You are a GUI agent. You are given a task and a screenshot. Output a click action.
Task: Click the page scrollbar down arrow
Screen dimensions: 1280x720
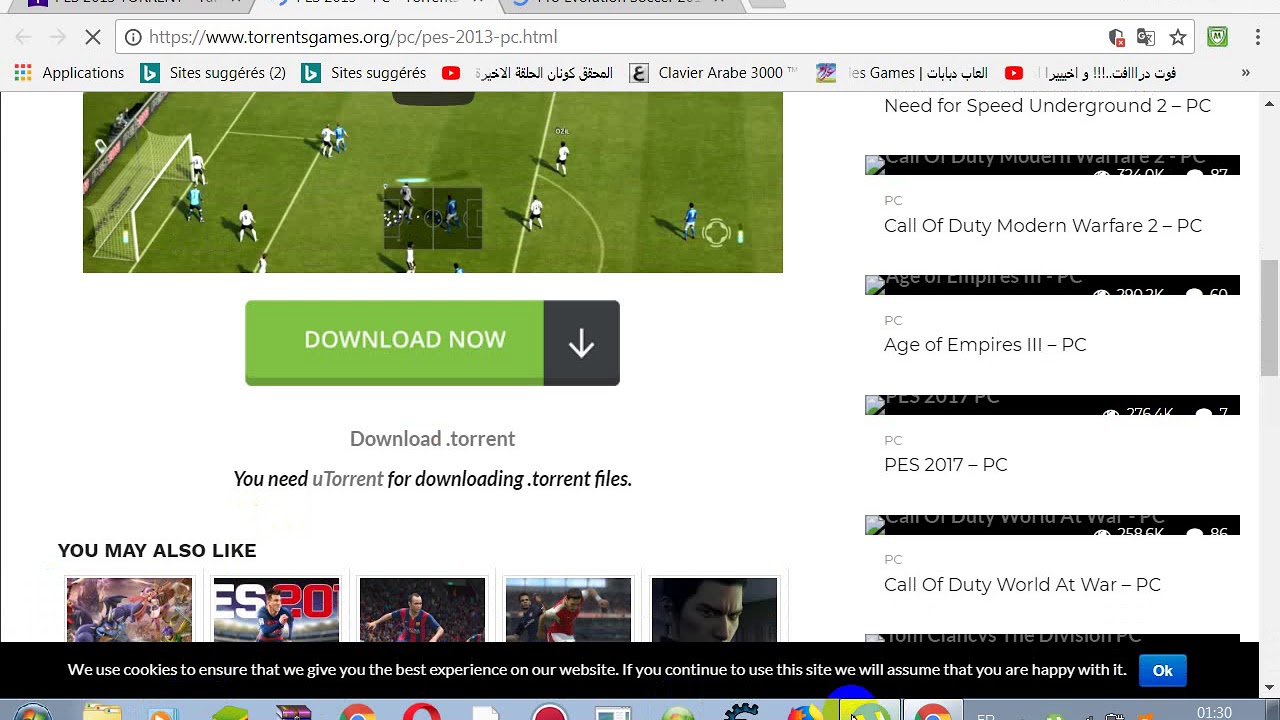coord(1270,687)
